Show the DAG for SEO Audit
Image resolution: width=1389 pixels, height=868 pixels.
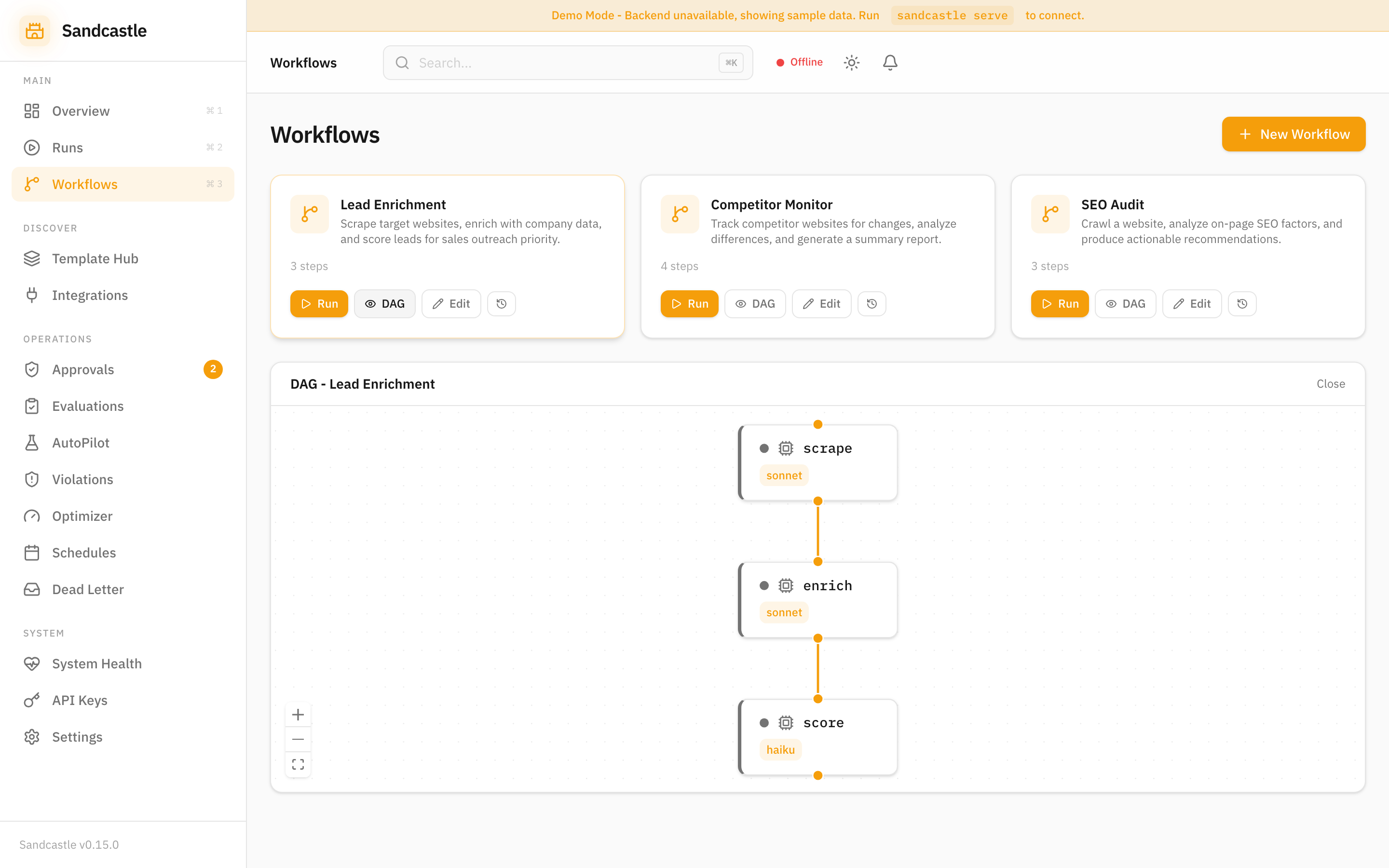(1125, 304)
